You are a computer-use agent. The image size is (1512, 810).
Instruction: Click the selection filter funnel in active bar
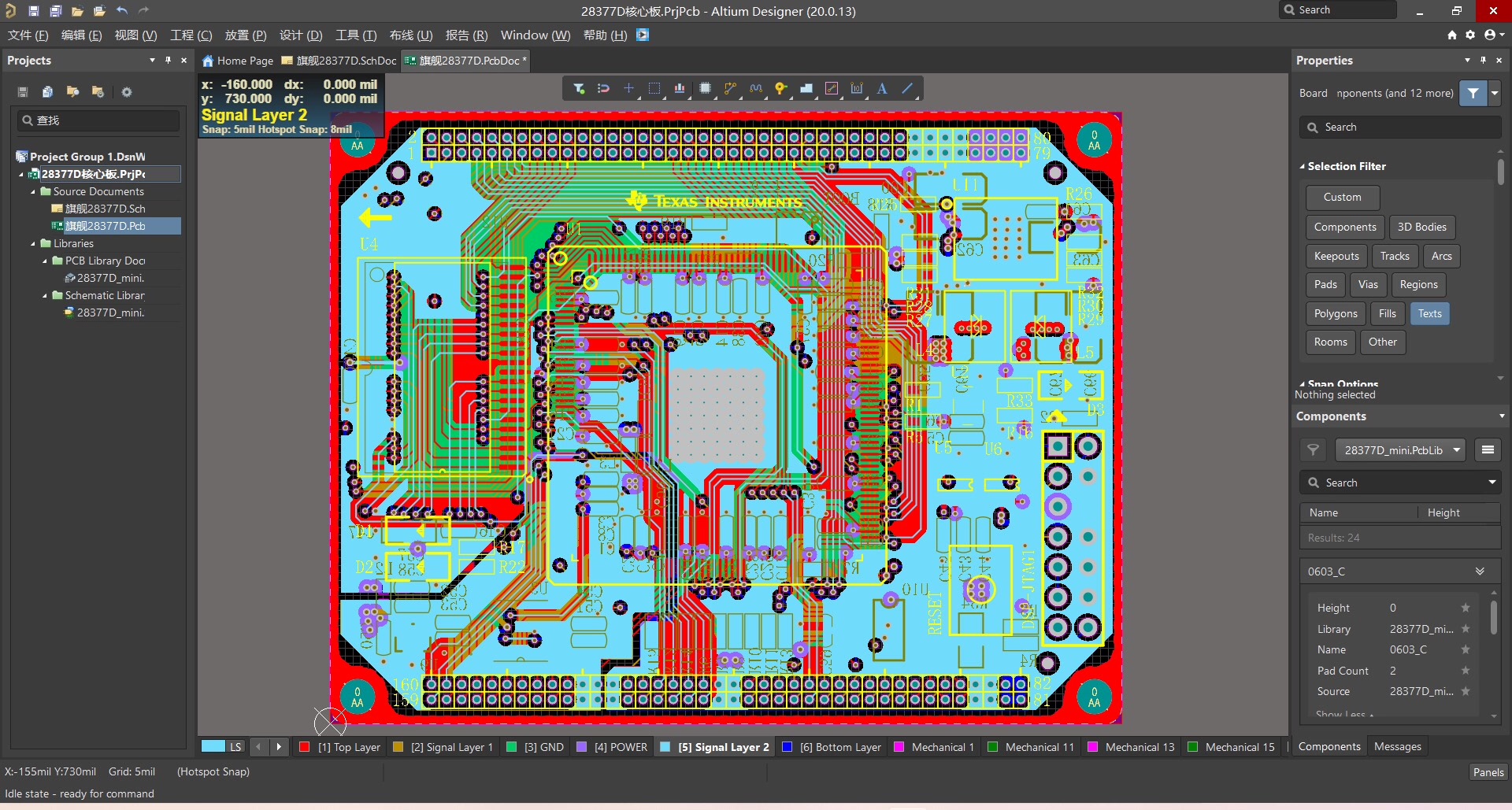click(x=579, y=89)
